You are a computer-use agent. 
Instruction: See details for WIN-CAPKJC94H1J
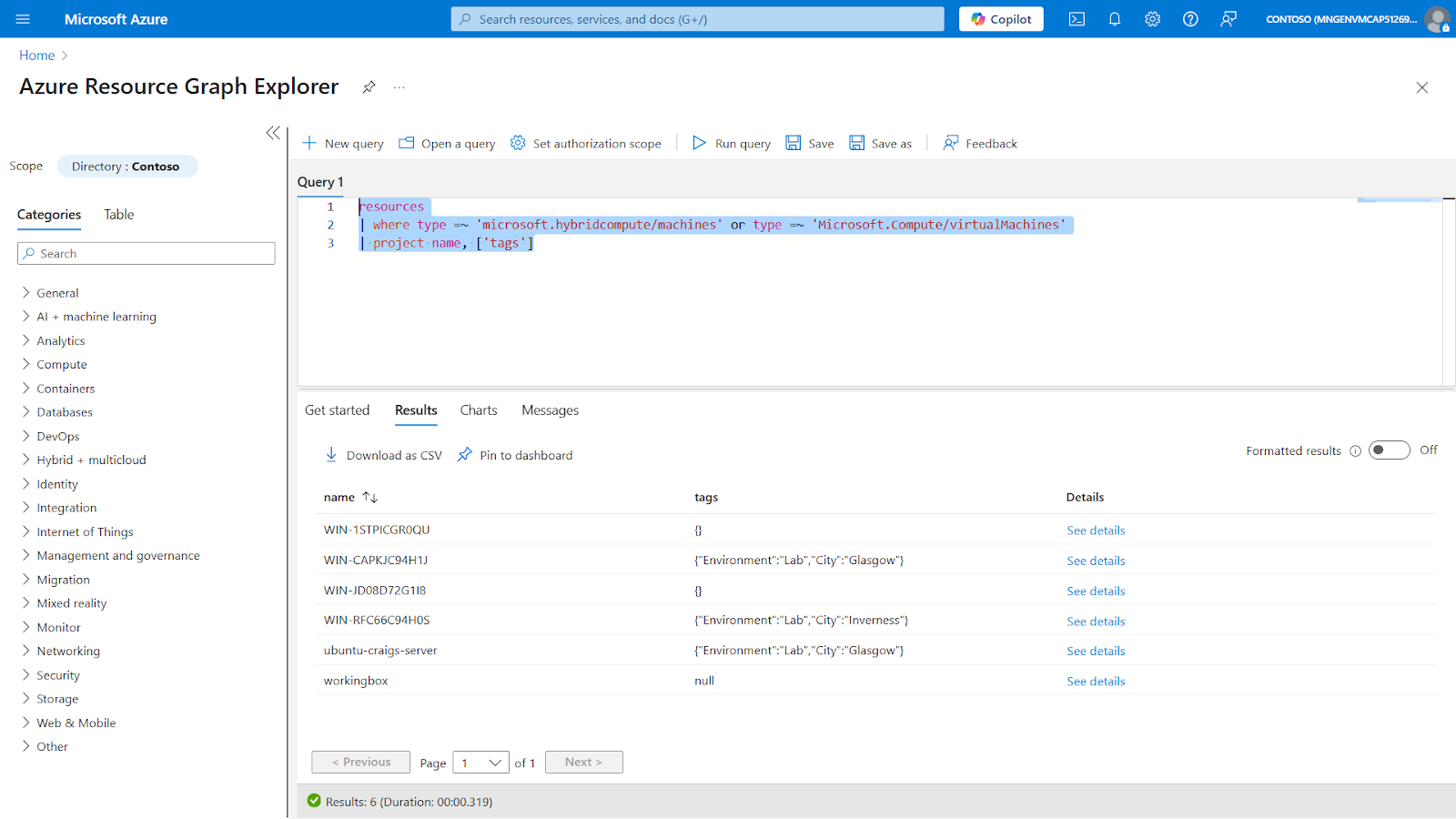click(x=1096, y=561)
